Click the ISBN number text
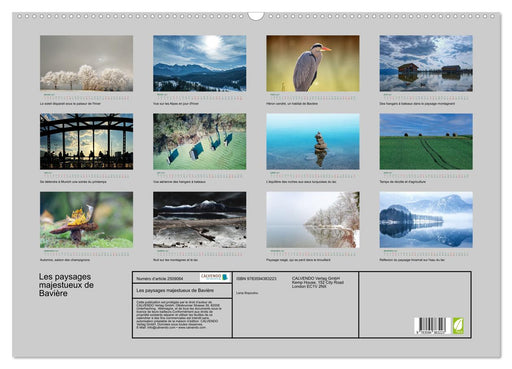The height and width of the screenshot is (369, 512). pos(256,278)
